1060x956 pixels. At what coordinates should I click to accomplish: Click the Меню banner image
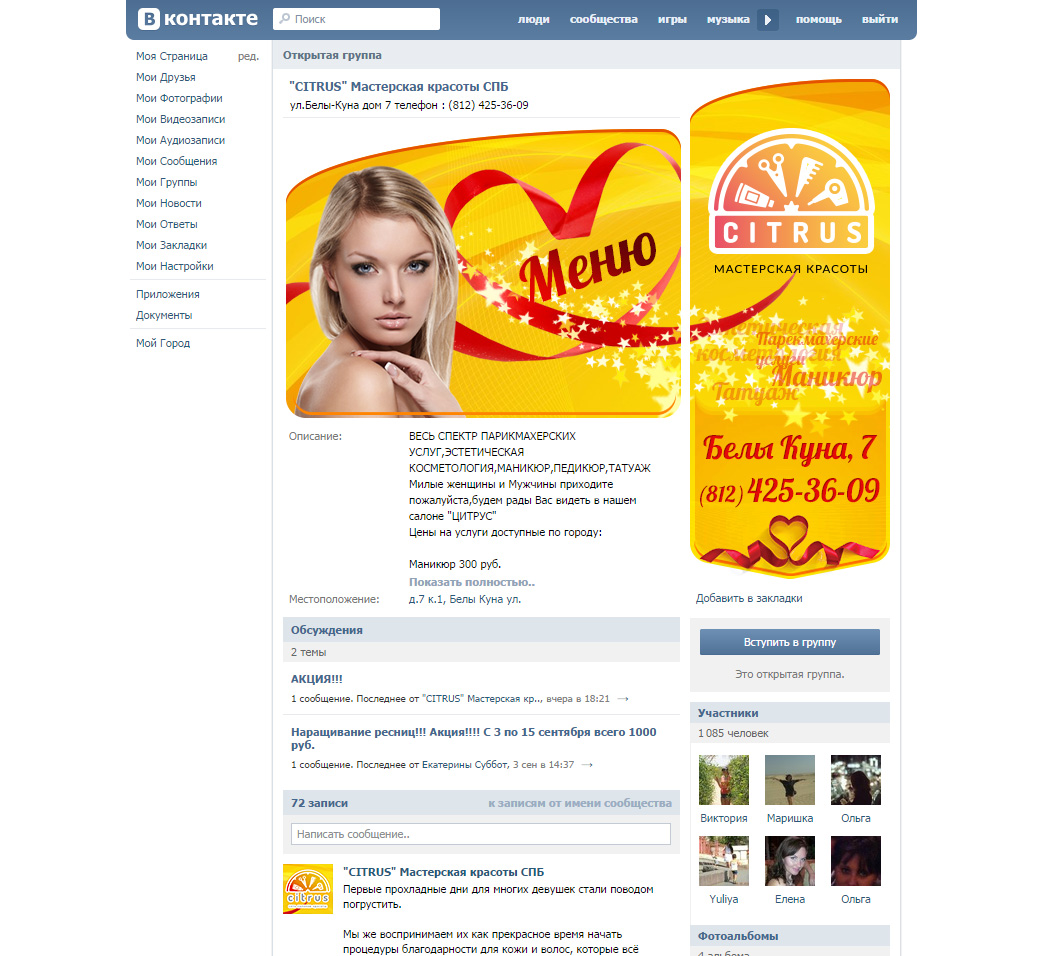tap(483, 273)
